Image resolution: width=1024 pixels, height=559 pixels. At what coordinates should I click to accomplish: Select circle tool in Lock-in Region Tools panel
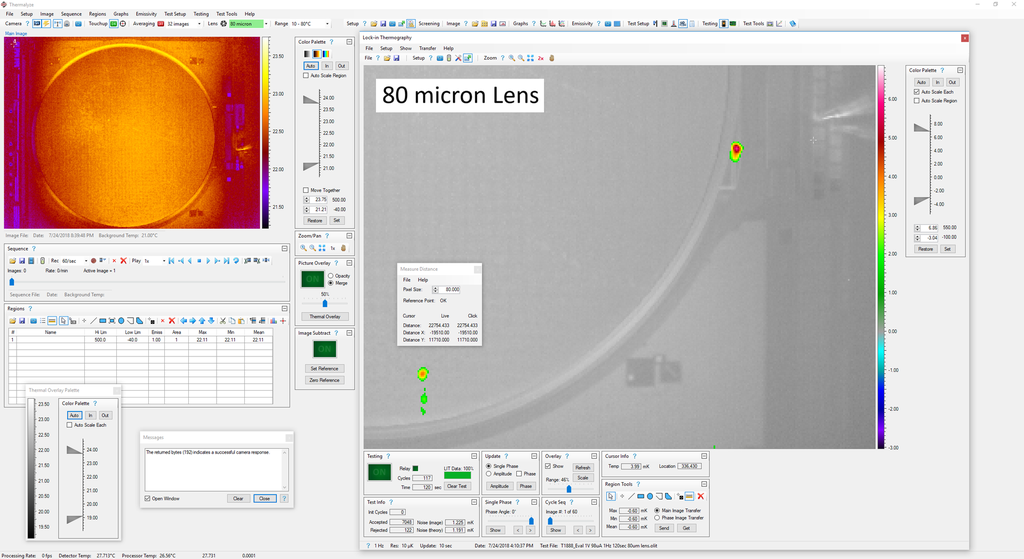pos(650,496)
